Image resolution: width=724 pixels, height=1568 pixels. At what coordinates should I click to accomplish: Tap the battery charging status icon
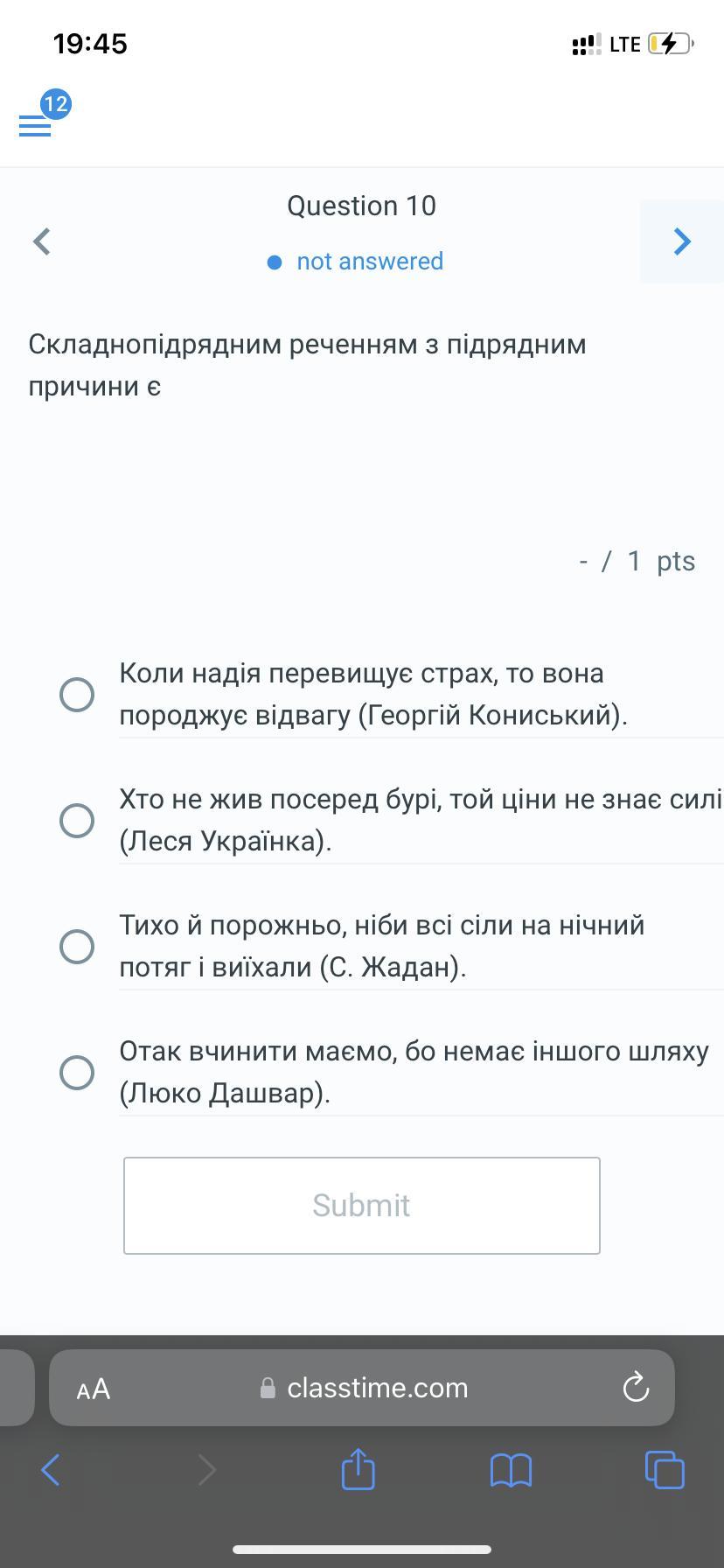(x=671, y=44)
